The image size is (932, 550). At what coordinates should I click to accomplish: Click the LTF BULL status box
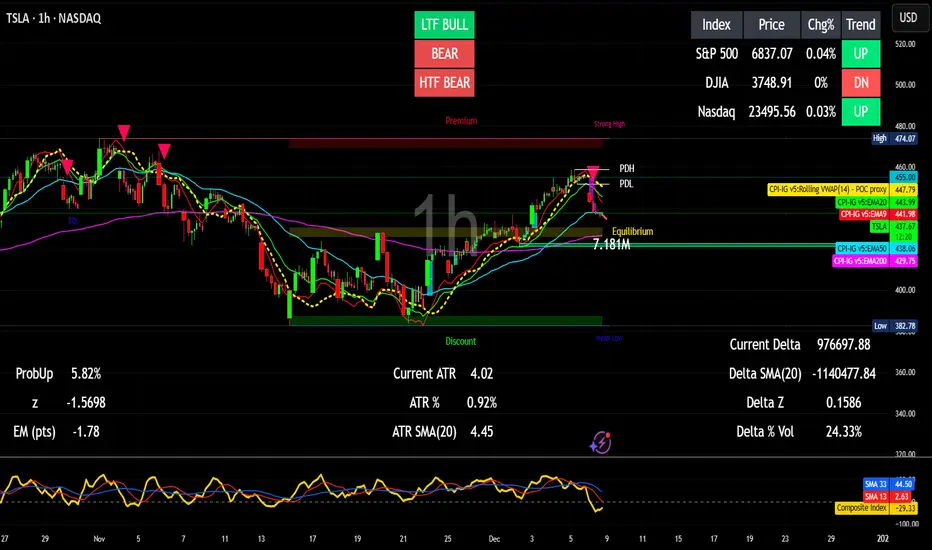[444, 24]
